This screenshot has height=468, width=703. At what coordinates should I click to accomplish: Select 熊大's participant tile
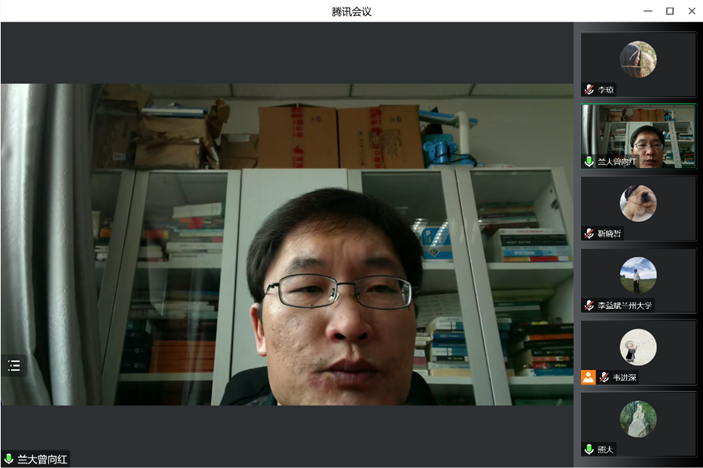[x=638, y=420]
